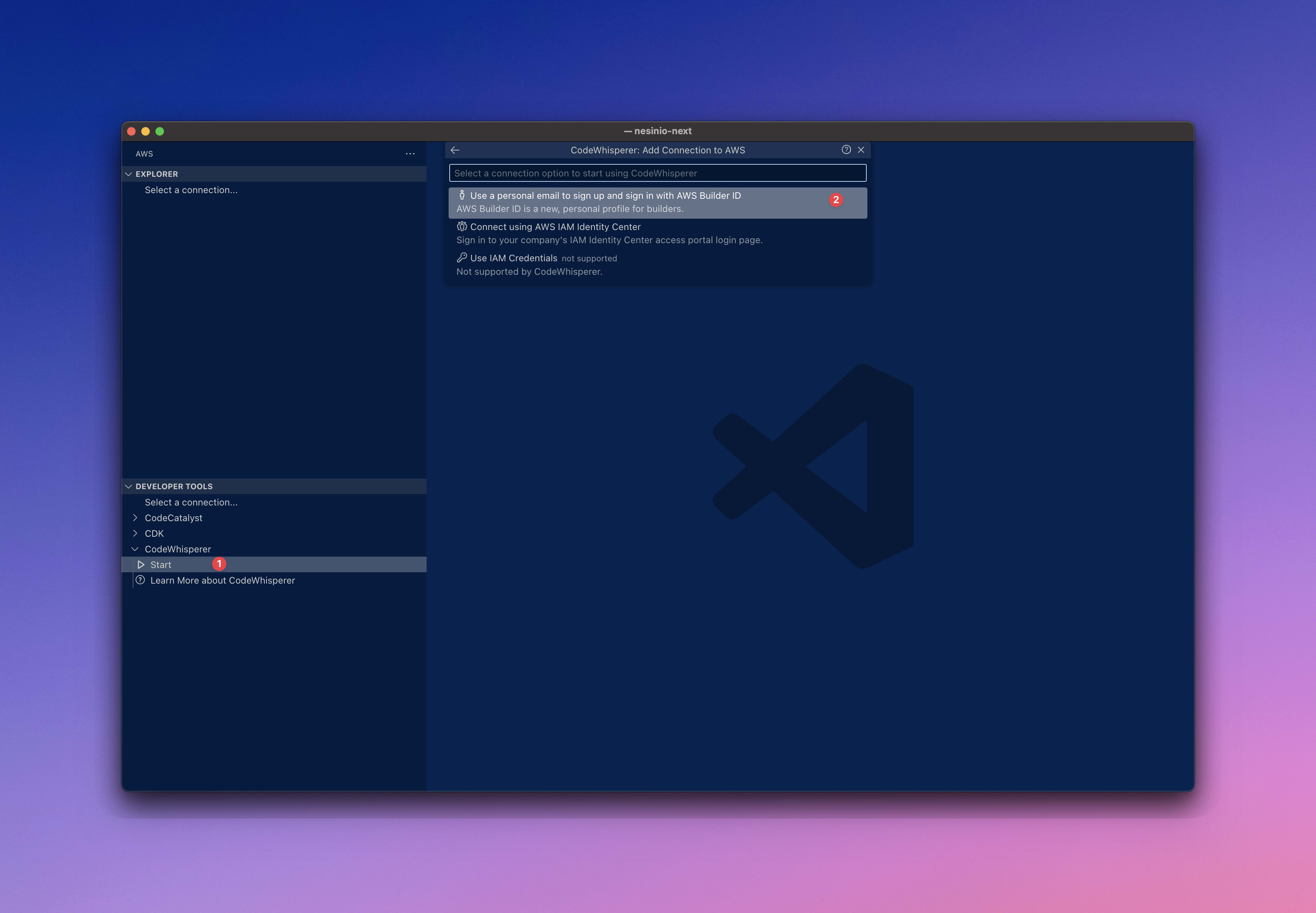Screen dimensions: 1316x913
Task: Click the nesinio-next window title
Action: (x=658, y=131)
